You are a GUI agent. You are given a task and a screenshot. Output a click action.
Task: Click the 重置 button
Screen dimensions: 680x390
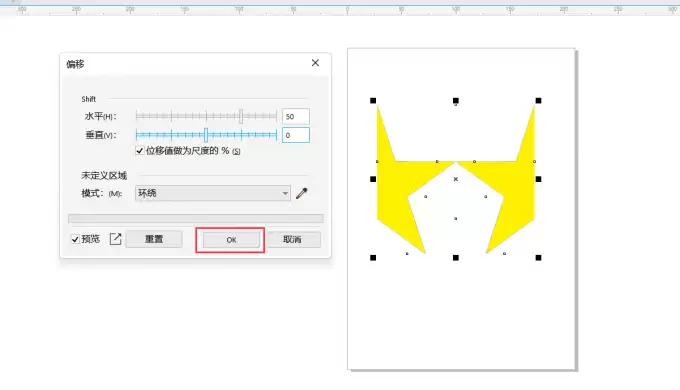pyautogui.click(x=154, y=239)
